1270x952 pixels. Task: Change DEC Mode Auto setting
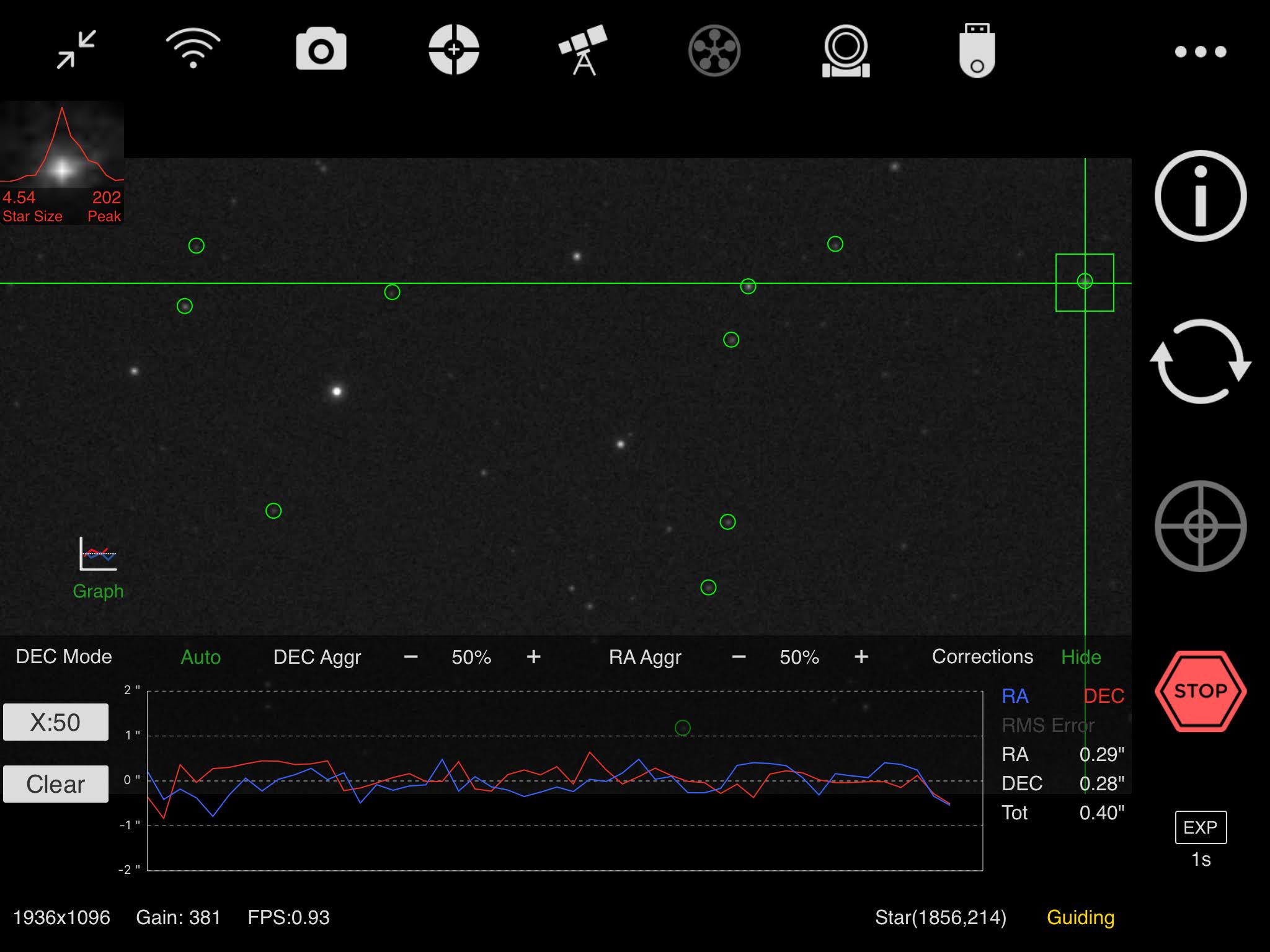tap(200, 657)
